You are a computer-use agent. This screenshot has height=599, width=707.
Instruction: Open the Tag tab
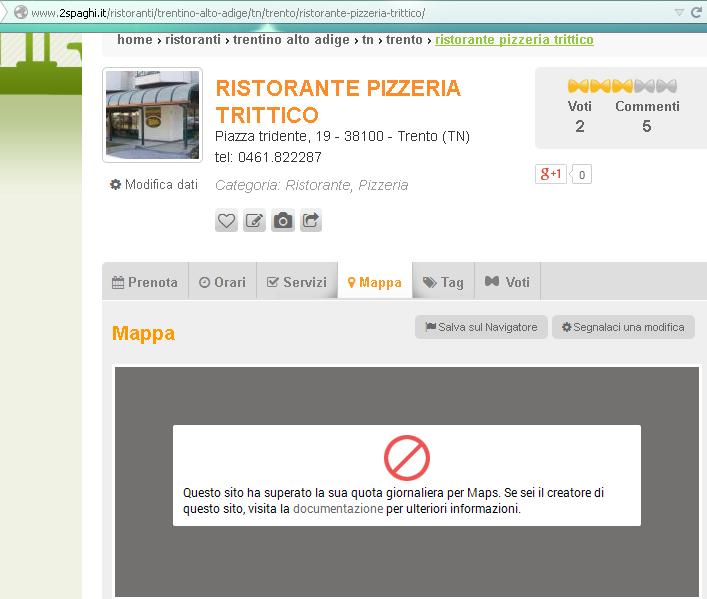tap(443, 282)
